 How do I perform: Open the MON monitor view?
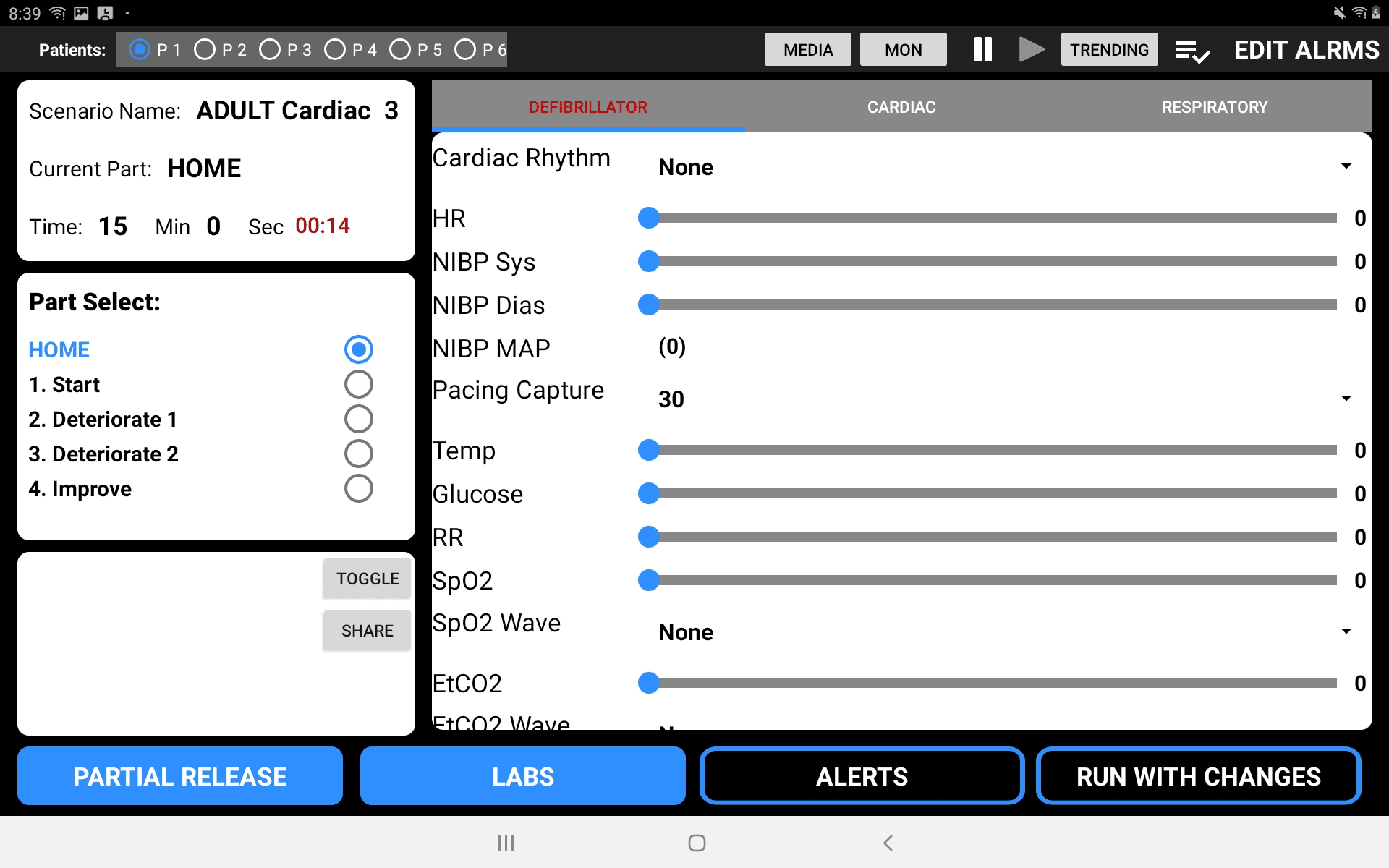tap(902, 49)
